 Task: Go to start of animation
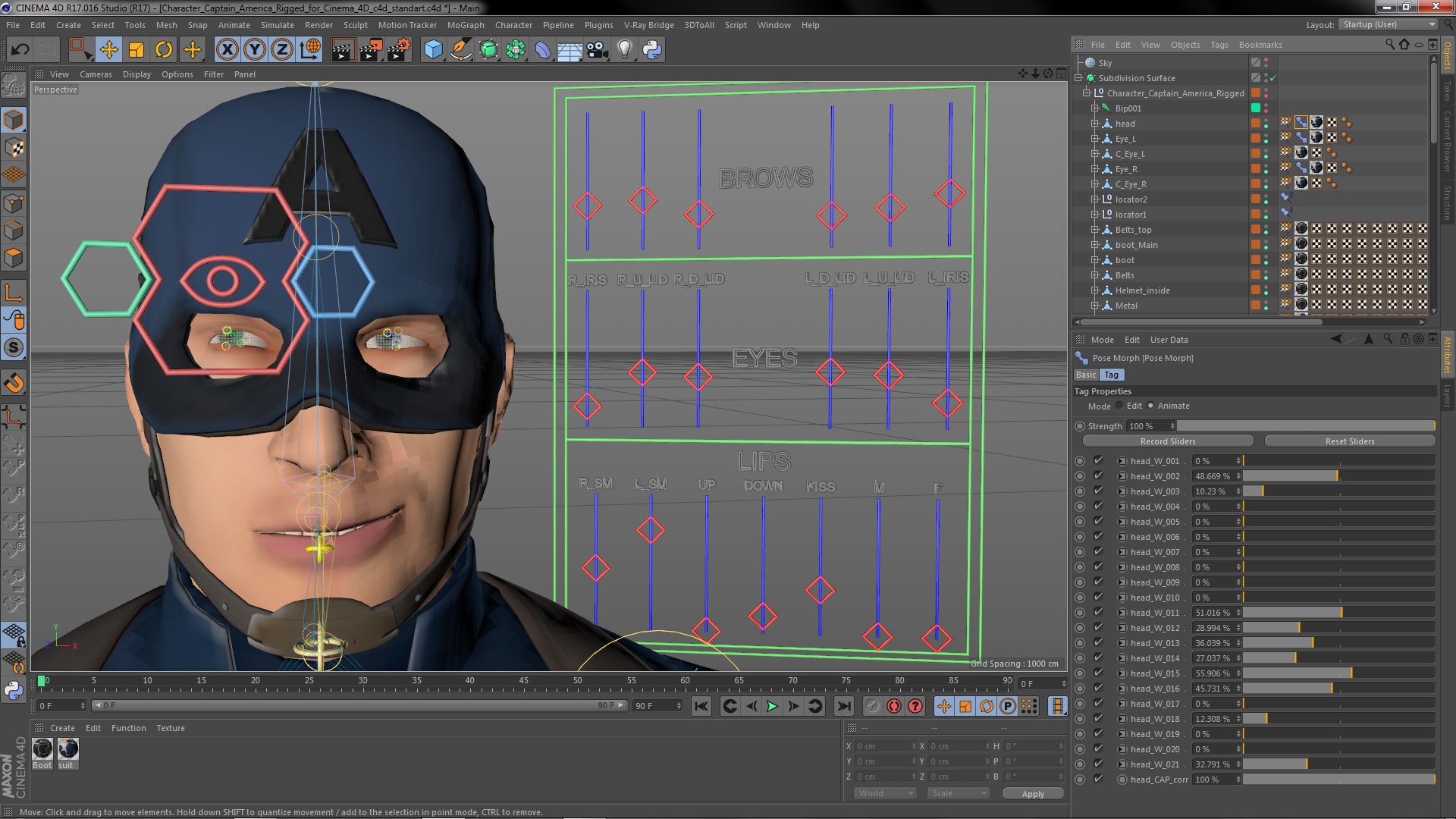pyautogui.click(x=701, y=706)
